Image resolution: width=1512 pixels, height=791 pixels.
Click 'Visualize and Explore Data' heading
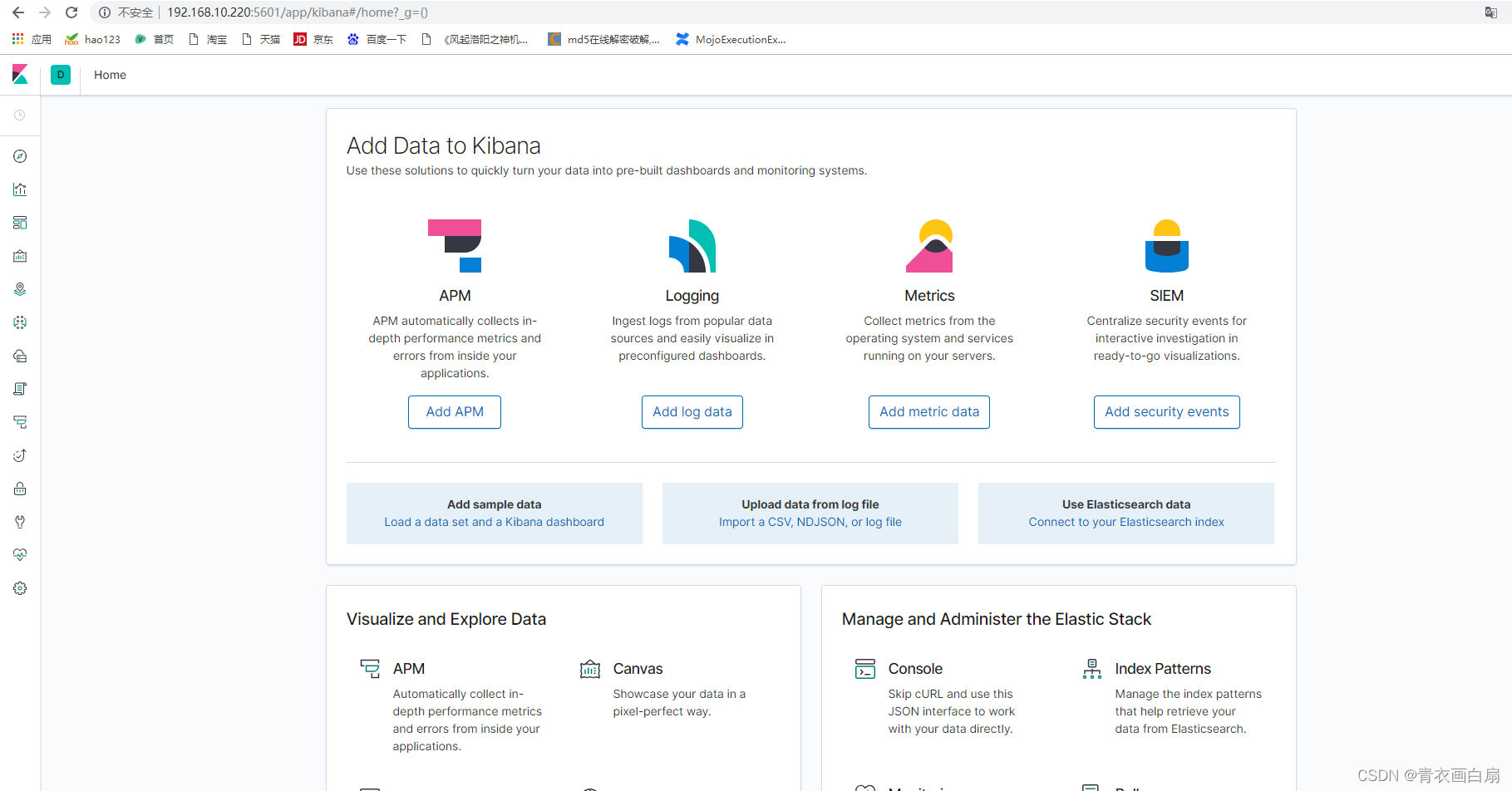click(446, 619)
